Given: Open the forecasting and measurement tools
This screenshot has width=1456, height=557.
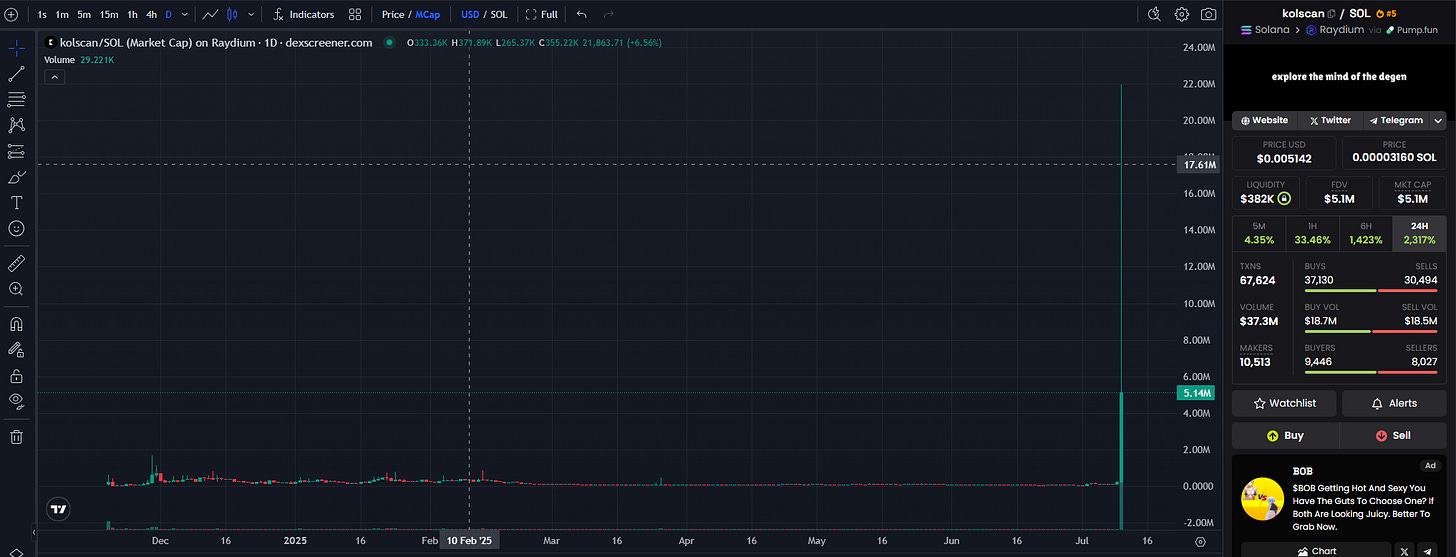Looking at the screenshot, I should pos(16,151).
